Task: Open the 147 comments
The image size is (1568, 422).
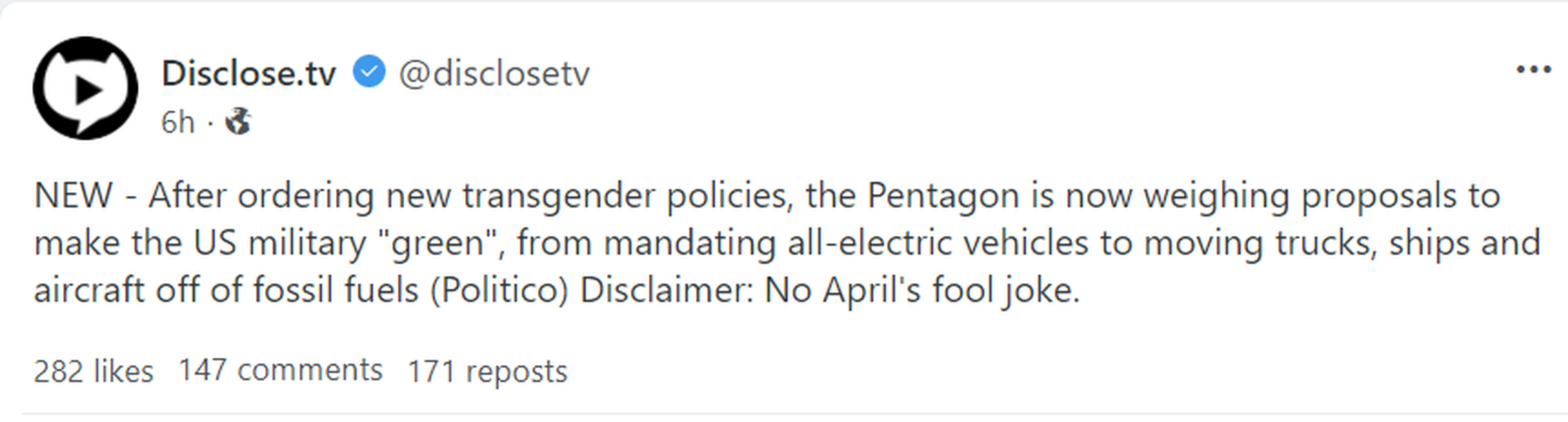Action: (280, 370)
